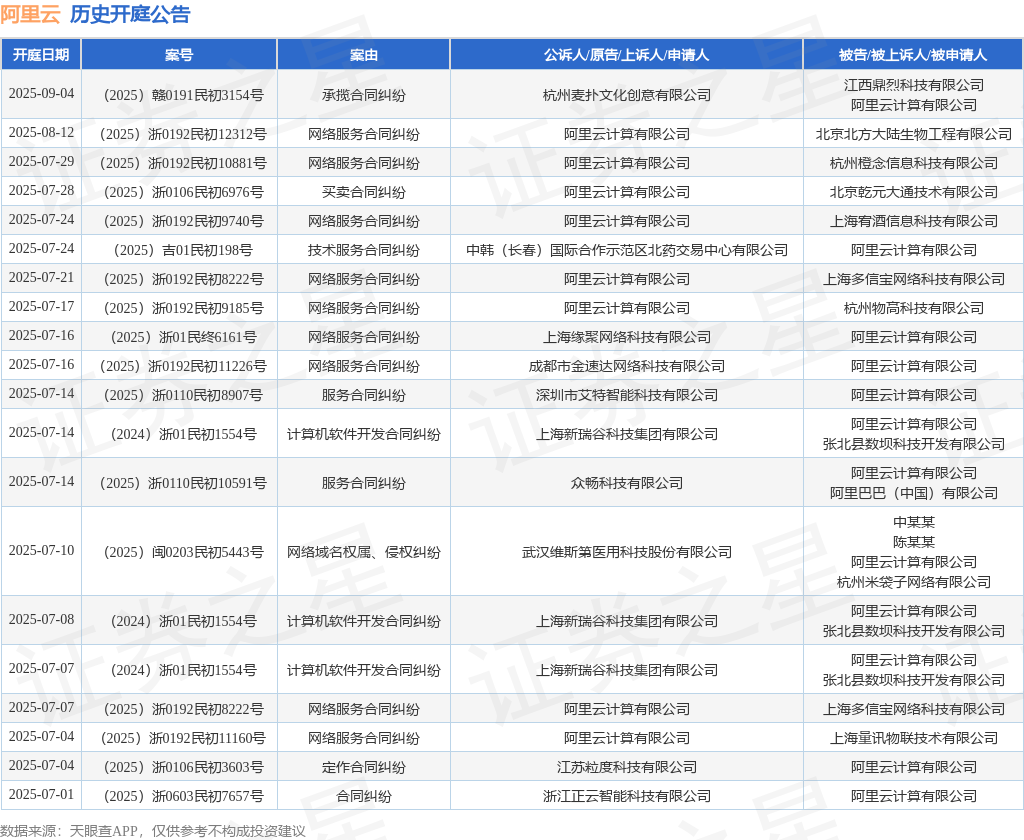Click plaintiff "众畅科技有限公司"
This screenshot has height=840, width=1024.
626,483
